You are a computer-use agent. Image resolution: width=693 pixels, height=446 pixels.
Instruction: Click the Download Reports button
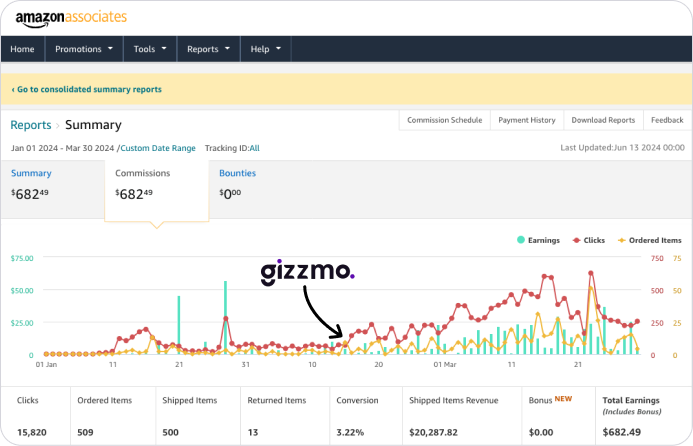pos(603,120)
